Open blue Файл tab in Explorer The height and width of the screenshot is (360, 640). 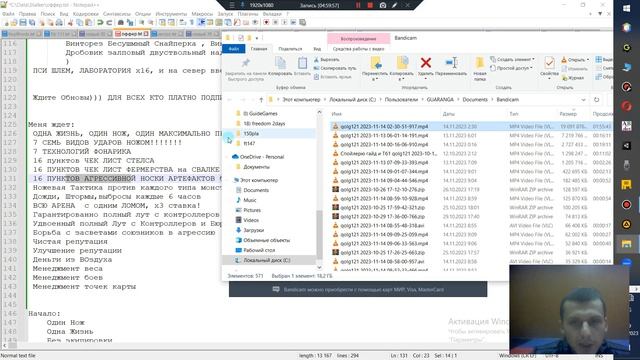[233, 49]
